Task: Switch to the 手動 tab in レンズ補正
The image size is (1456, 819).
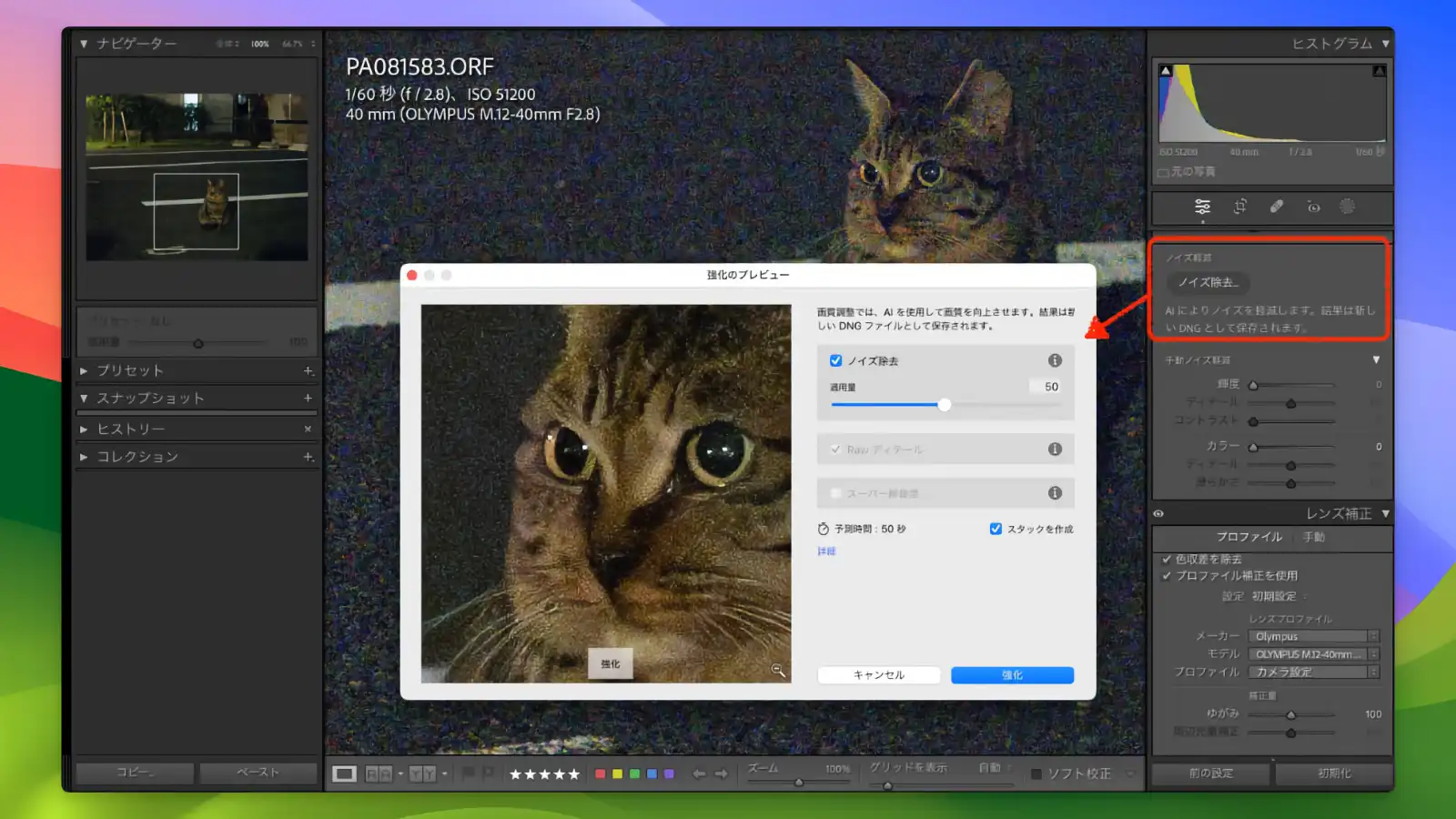Action: (1314, 537)
